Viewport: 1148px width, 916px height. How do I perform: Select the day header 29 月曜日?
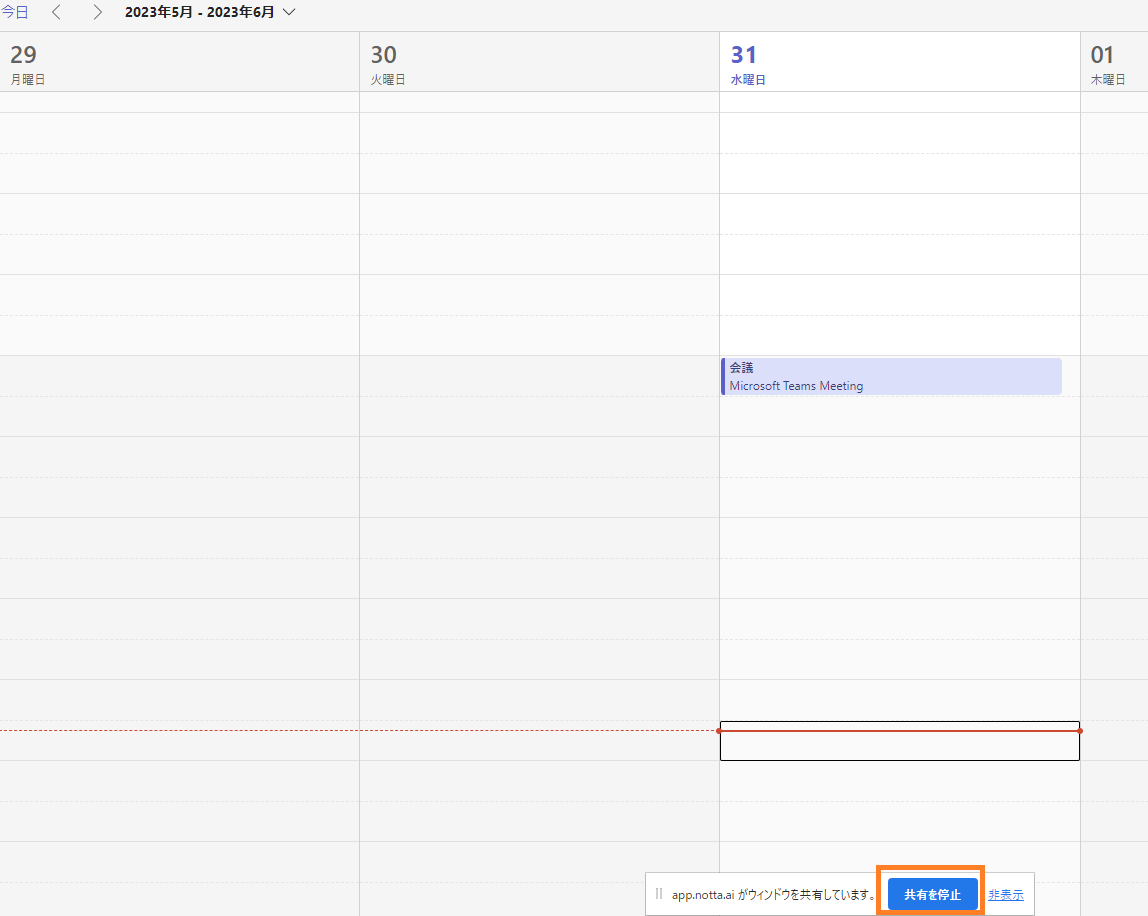pyautogui.click(x=179, y=62)
